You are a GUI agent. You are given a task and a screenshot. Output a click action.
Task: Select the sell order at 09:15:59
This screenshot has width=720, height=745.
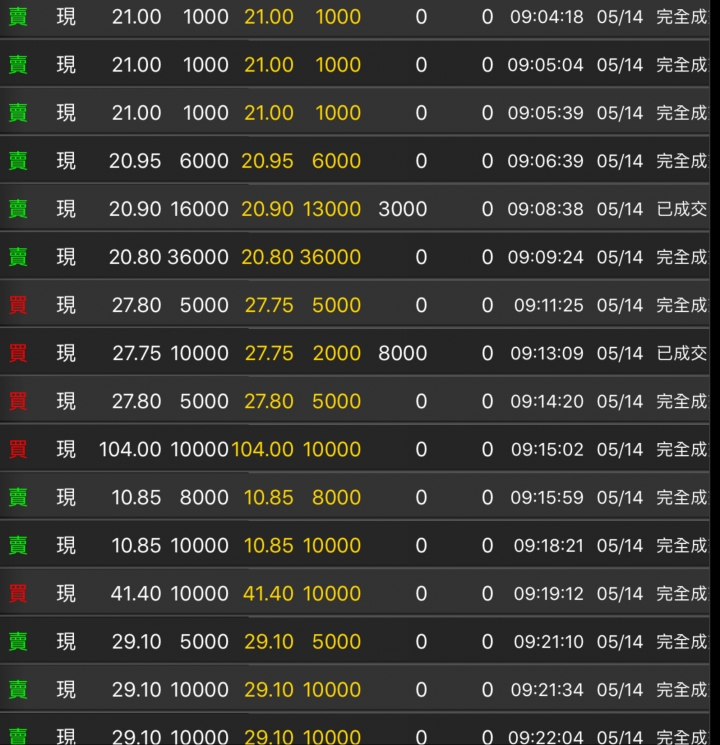click(355, 497)
